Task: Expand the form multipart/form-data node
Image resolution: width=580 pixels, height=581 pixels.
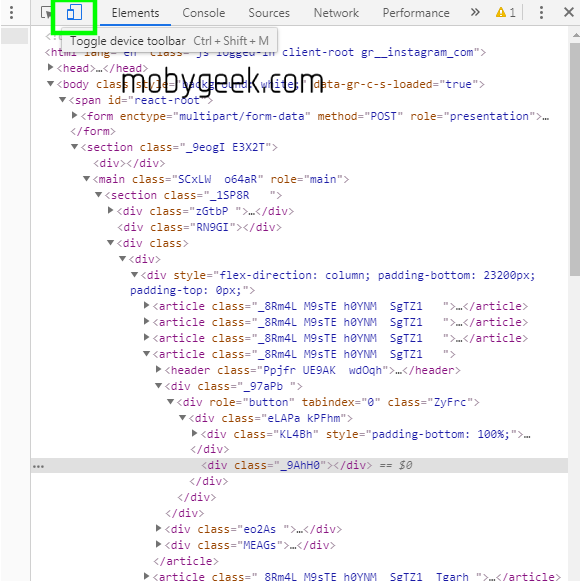Action: click(x=74, y=115)
